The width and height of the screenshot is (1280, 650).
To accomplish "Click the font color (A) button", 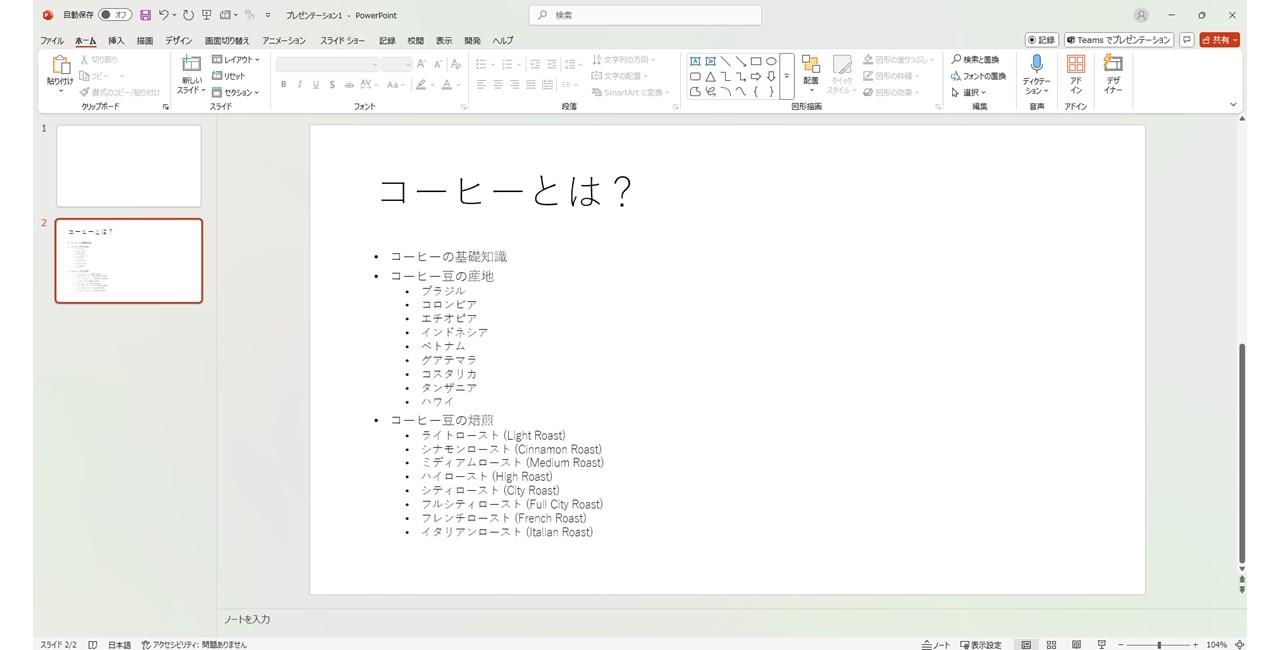I will tap(447, 85).
